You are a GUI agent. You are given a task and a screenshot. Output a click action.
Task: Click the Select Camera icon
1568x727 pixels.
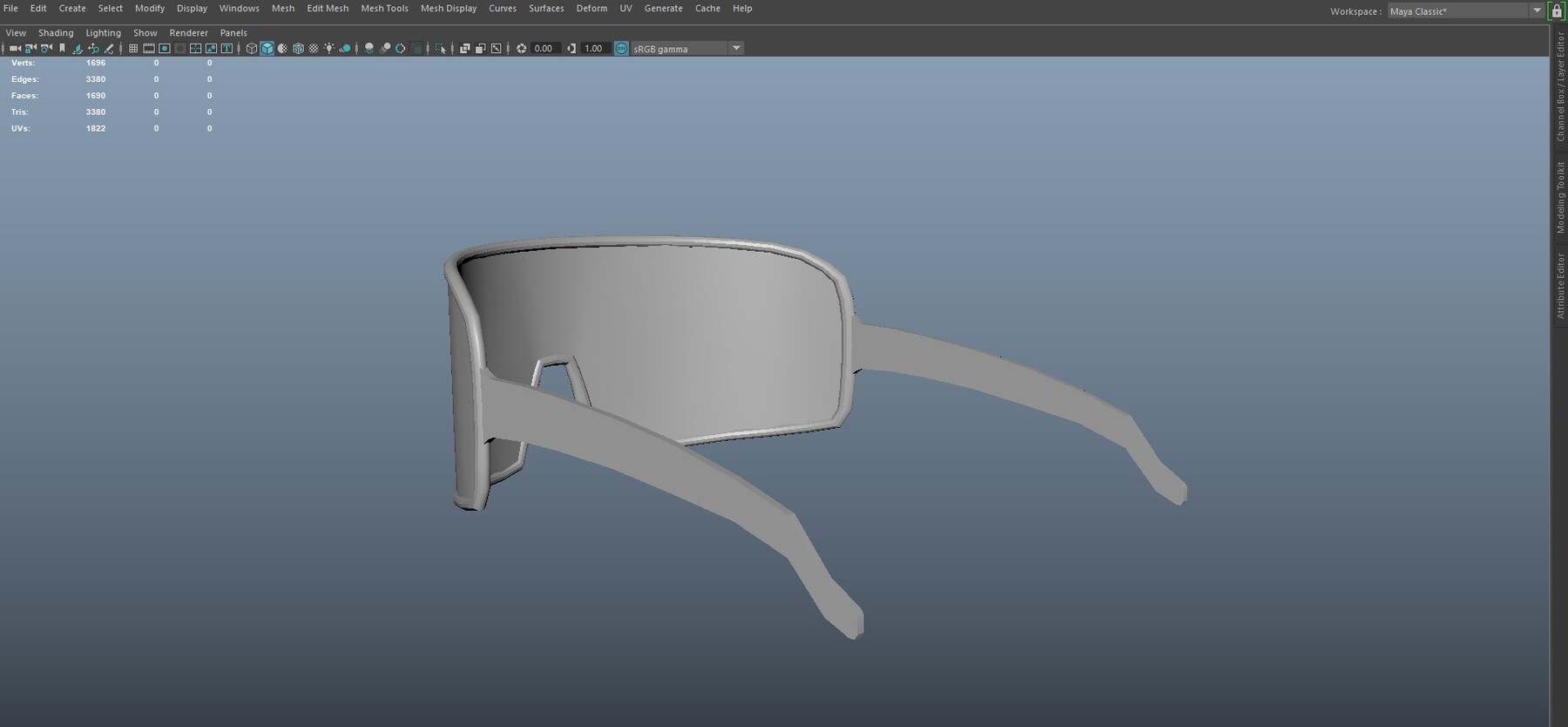pyautogui.click(x=15, y=48)
